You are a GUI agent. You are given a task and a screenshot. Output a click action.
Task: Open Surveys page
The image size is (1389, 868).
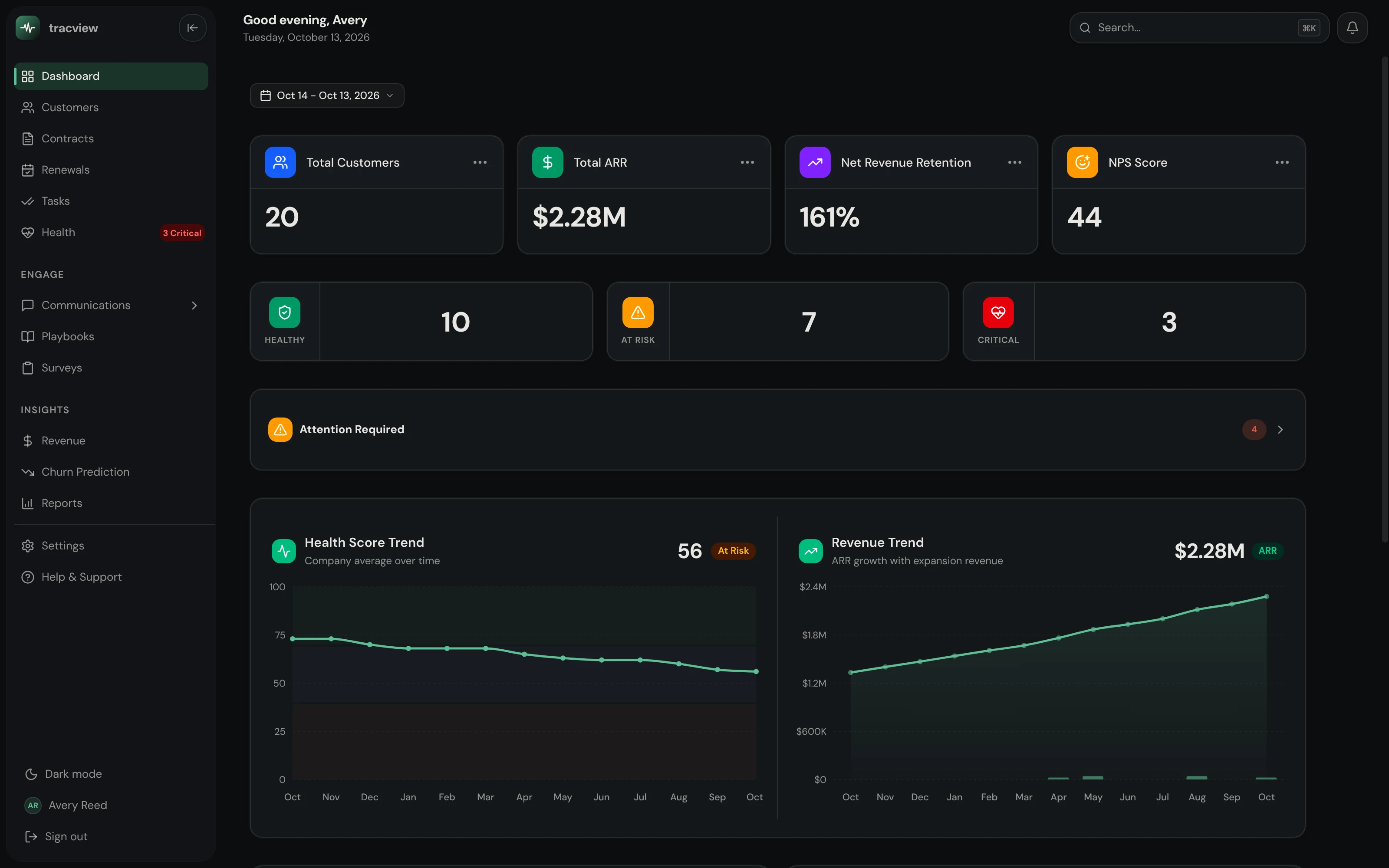click(112, 368)
